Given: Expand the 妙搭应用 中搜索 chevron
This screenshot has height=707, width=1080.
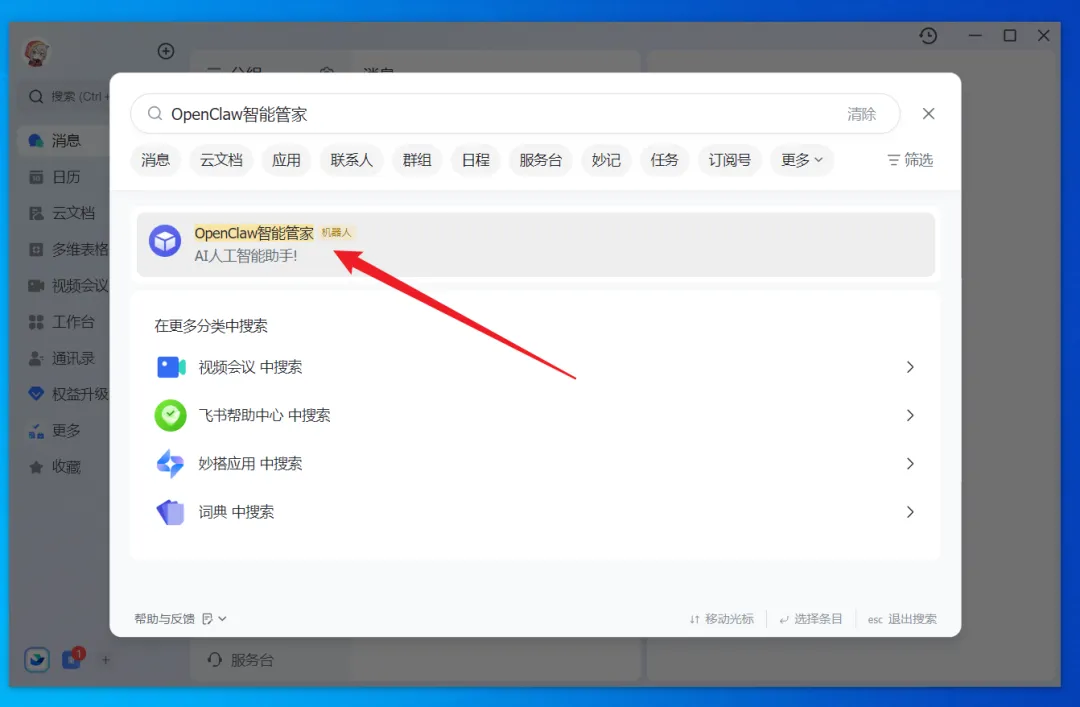Looking at the screenshot, I should pyautogui.click(x=910, y=464).
